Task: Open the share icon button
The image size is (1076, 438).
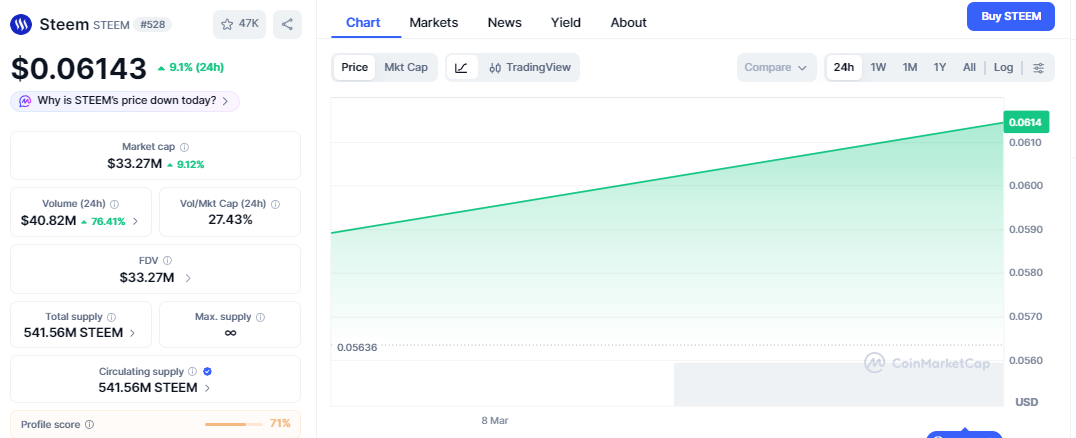Action: coord(288,25)
